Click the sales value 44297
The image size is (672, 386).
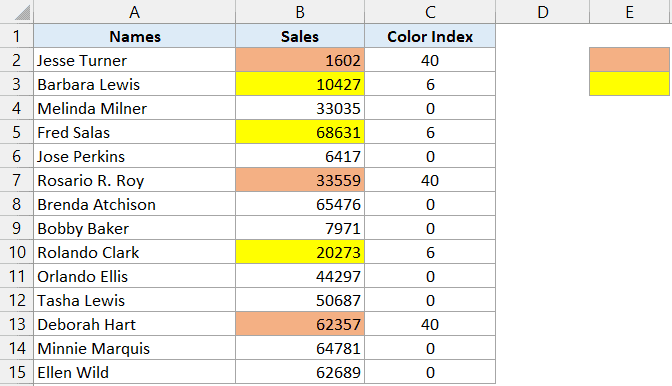(300, 275)
